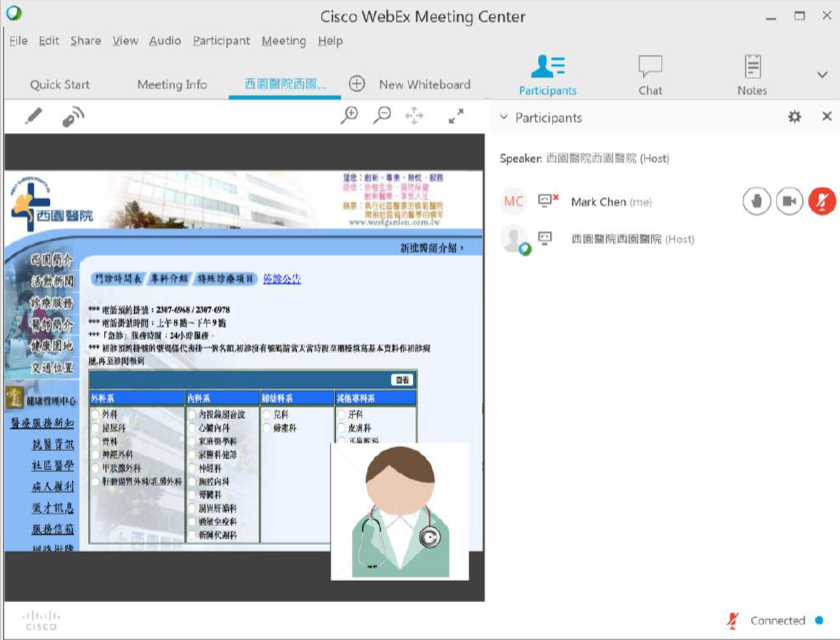Select the pencil annotation tool
The width and height of the screenshot is (840, 640).
pos(33,117)
